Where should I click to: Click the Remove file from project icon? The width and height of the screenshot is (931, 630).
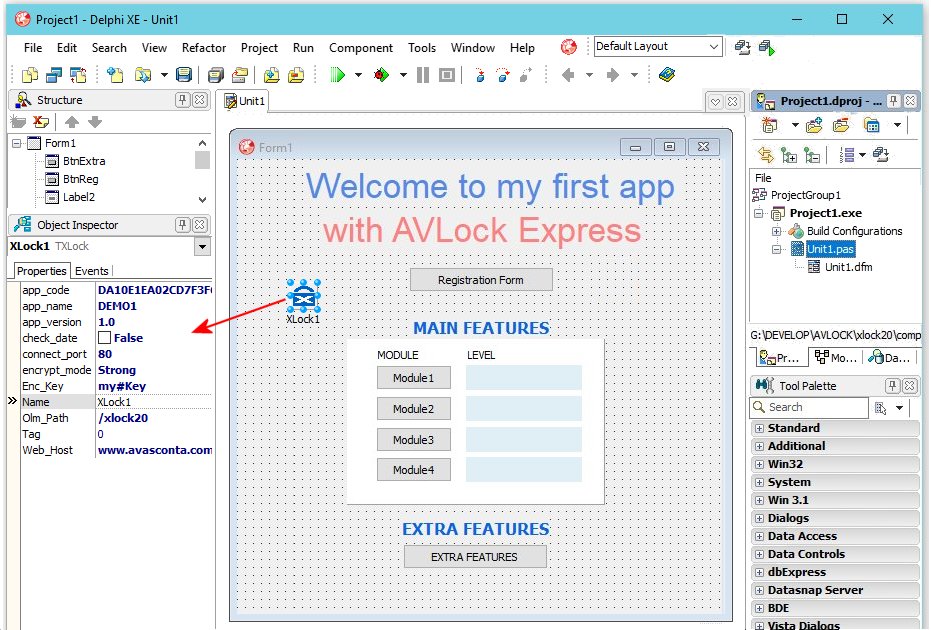click(296, 75)
